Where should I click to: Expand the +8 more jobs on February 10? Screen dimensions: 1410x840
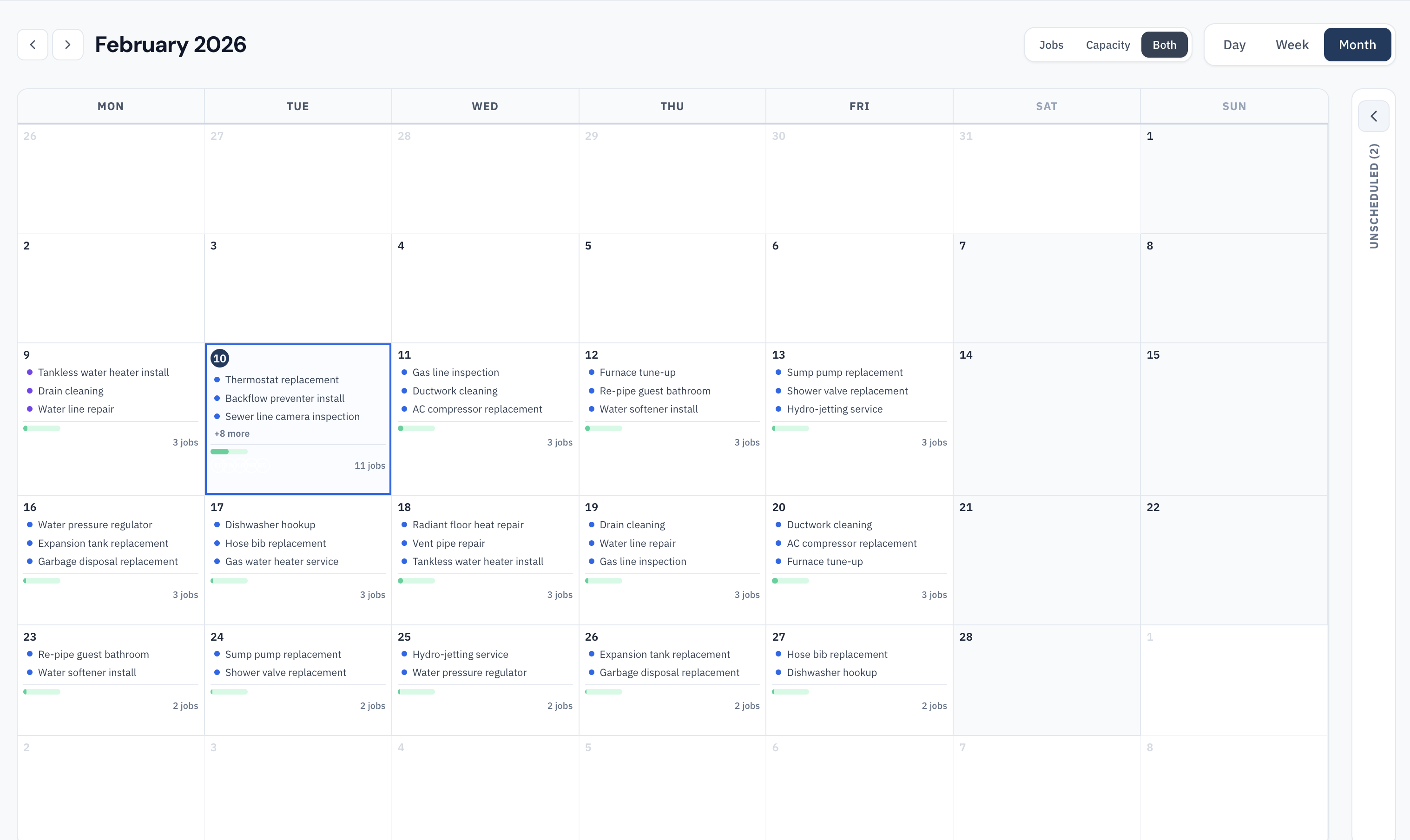231,433
